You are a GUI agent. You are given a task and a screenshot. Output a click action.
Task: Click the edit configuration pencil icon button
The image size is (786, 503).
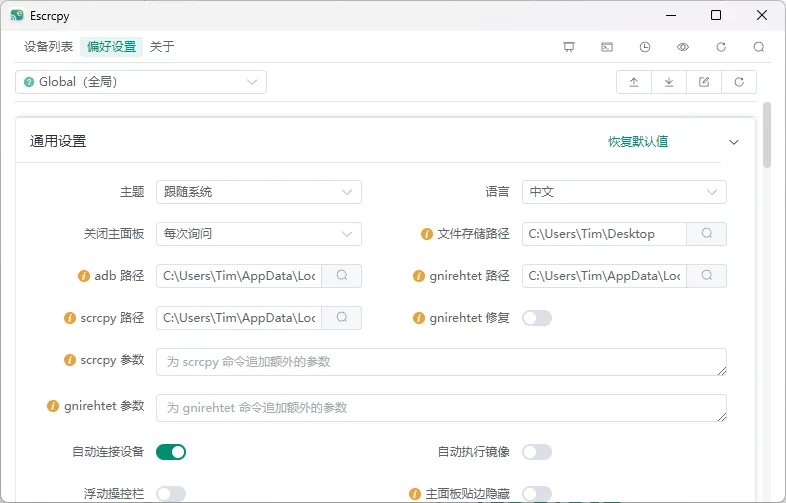click(x=704, y=82)
